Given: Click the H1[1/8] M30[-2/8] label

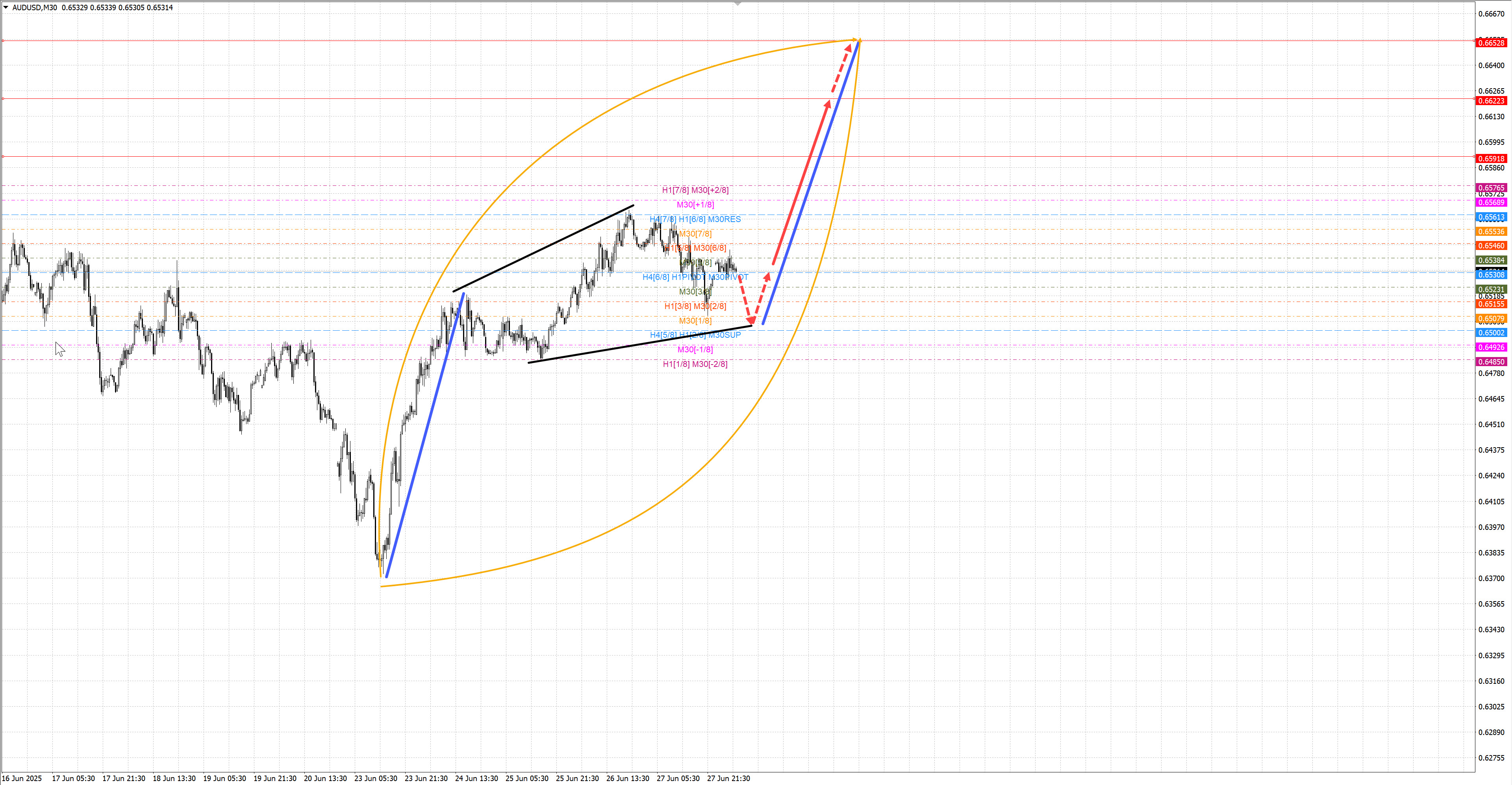Looking at the screenshot, I should click(695, 364).
